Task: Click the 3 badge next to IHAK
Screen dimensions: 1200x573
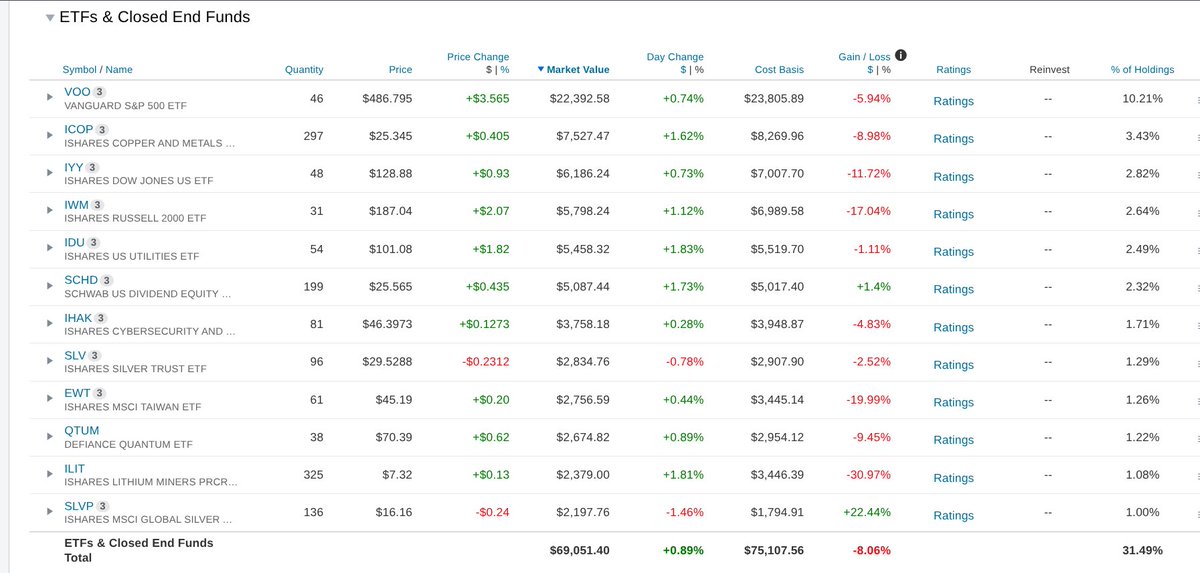Action: click(x=103, y=318)
